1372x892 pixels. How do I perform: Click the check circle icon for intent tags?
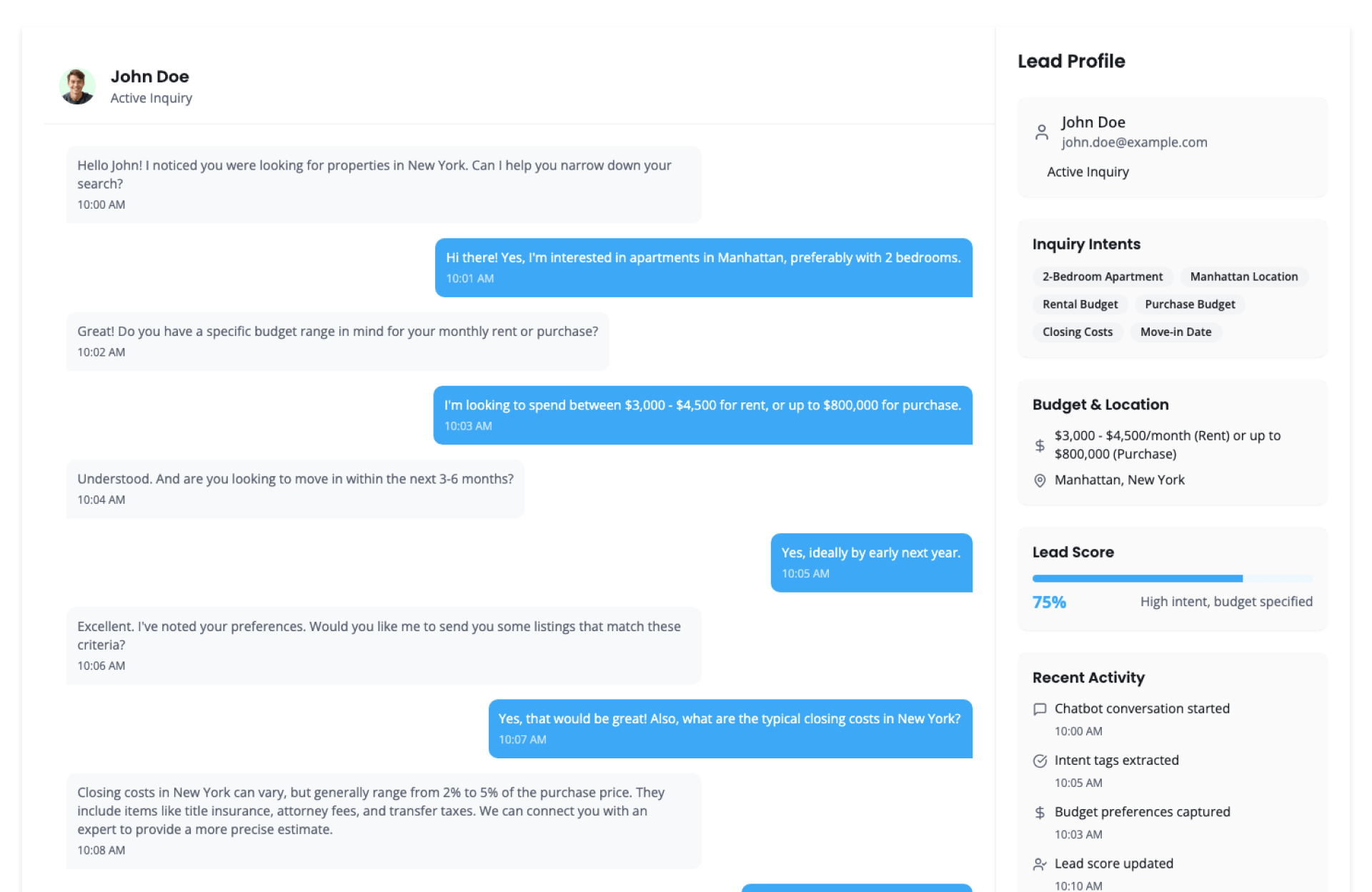(1040, 760)
